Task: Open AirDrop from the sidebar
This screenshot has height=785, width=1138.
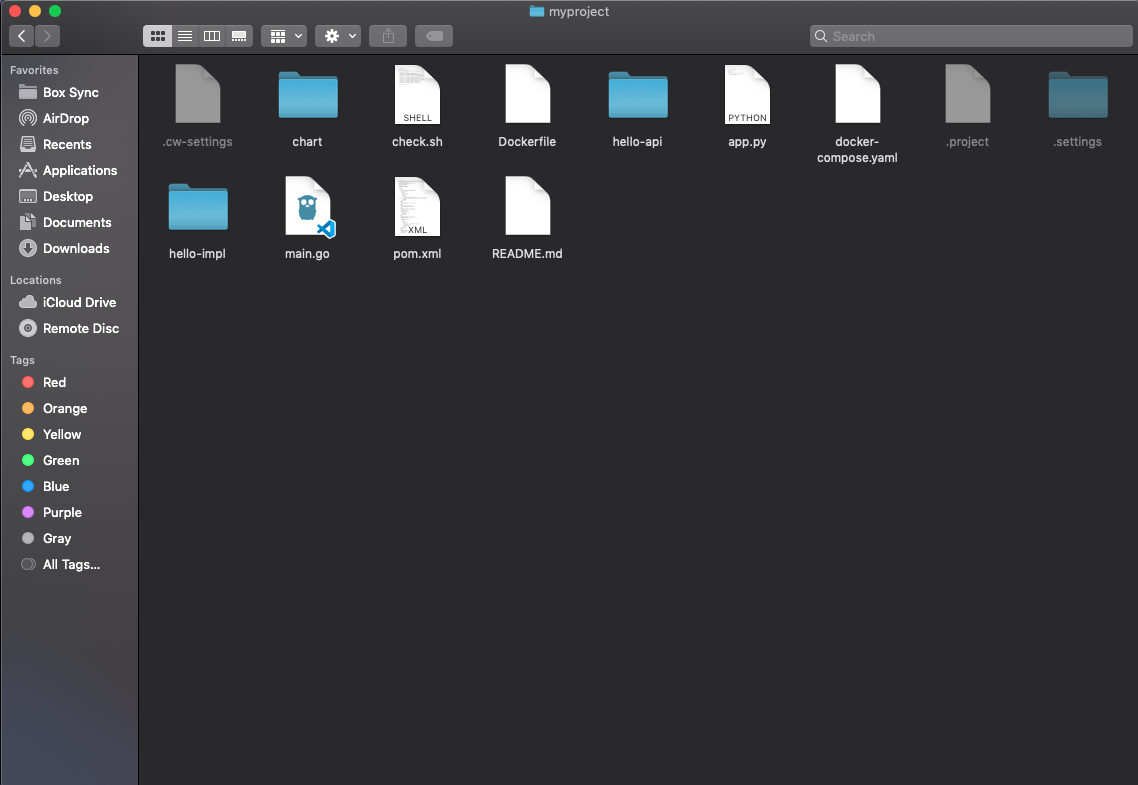Action: tap(69, 118)
